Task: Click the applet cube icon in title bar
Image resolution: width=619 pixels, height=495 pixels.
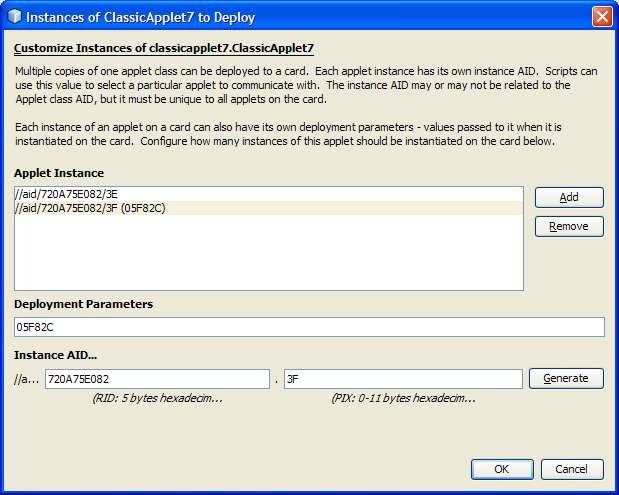Action: 13,16
